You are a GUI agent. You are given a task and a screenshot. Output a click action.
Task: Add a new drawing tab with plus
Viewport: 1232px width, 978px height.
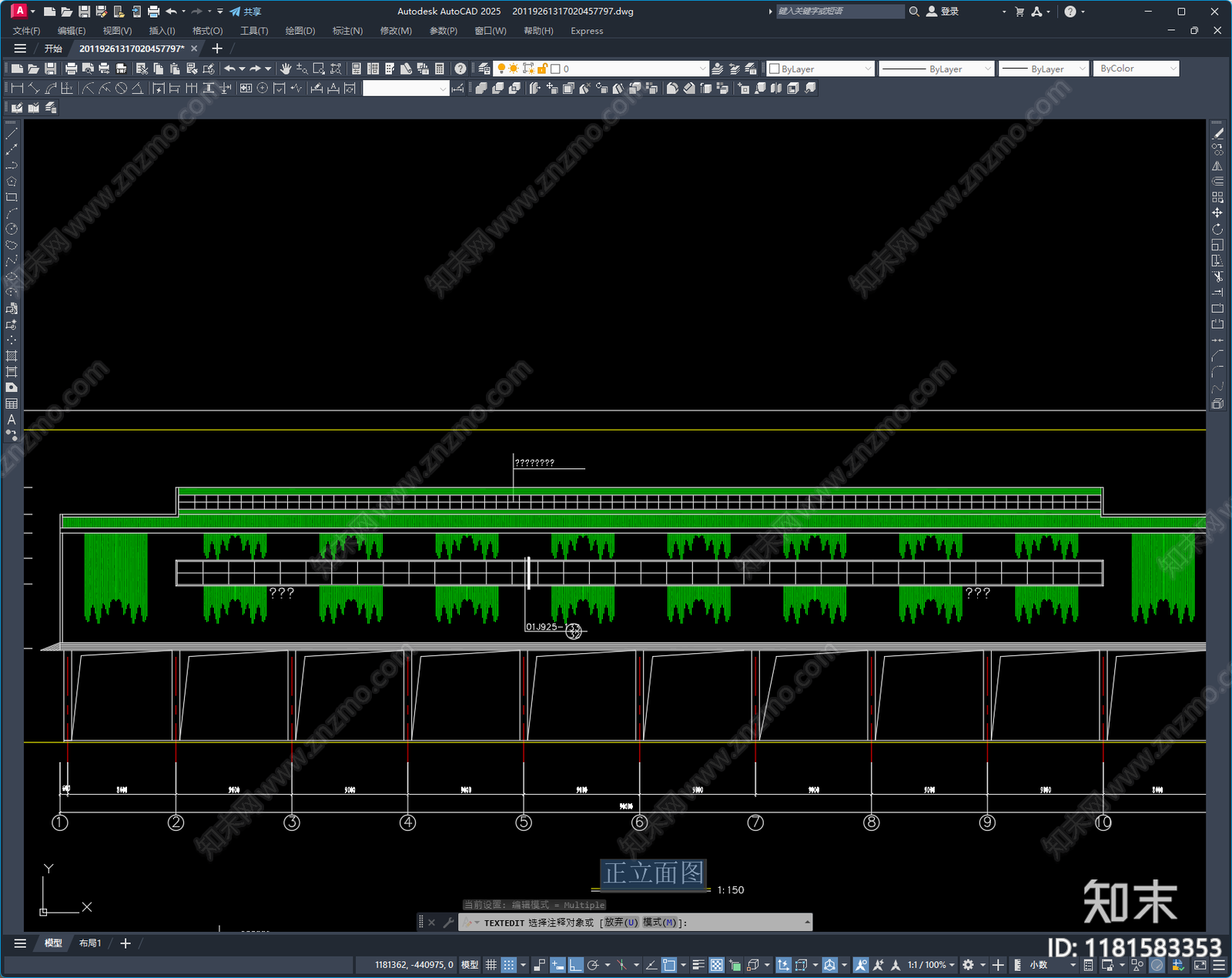click(x=217, y=49)
